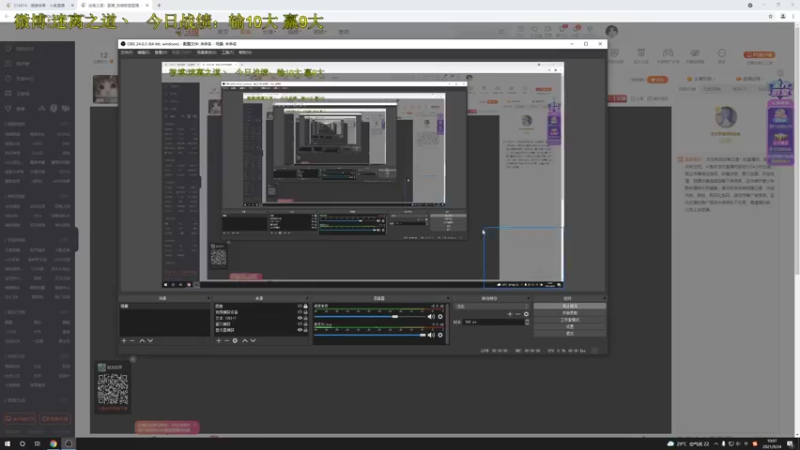
Task: Open the OBS File (F) menu
Action: point(127,52)
